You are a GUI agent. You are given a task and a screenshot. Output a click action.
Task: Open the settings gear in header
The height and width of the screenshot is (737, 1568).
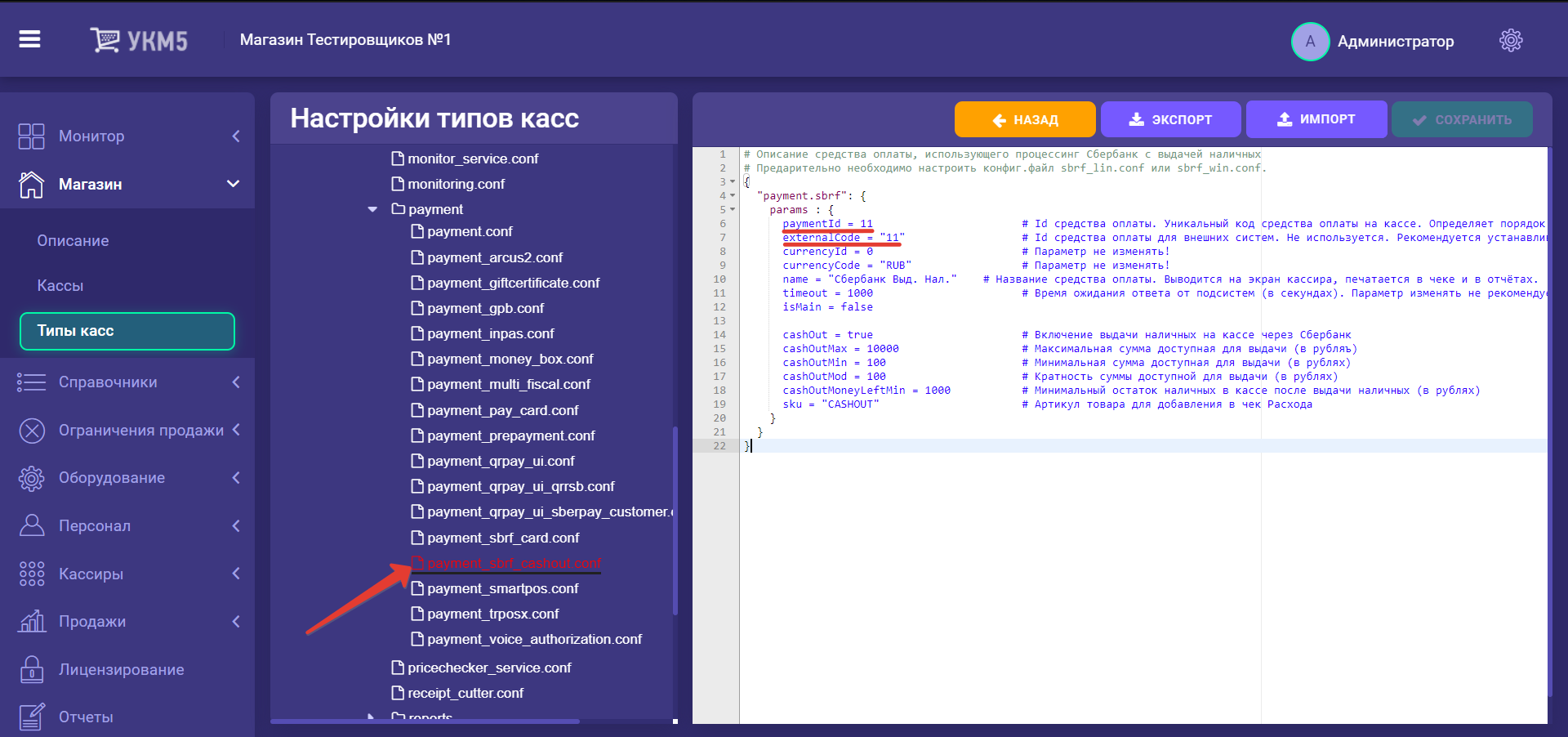click(x=1511, y=40)
